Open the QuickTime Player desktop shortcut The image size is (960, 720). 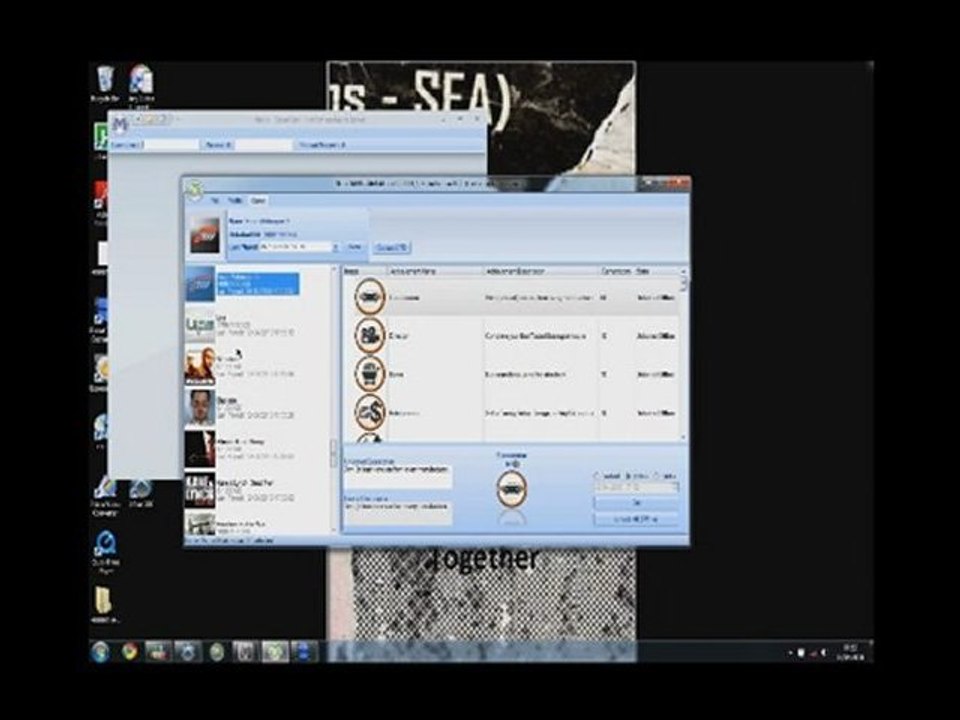coord(105,550)
